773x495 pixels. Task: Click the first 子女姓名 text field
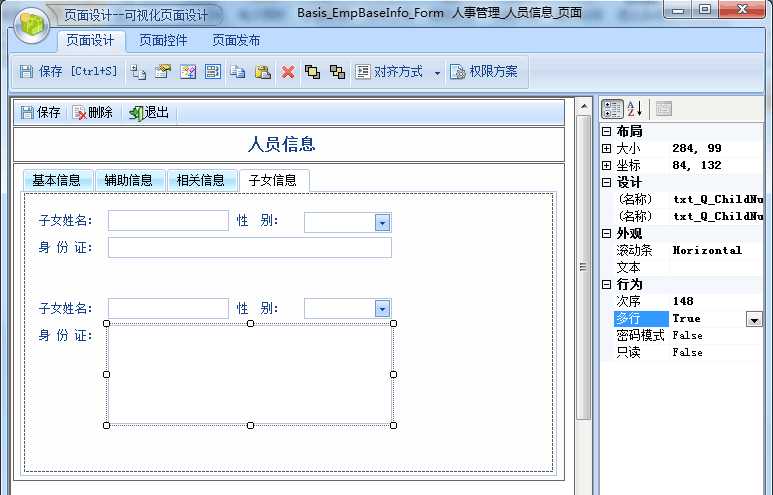tap(168, 220)
